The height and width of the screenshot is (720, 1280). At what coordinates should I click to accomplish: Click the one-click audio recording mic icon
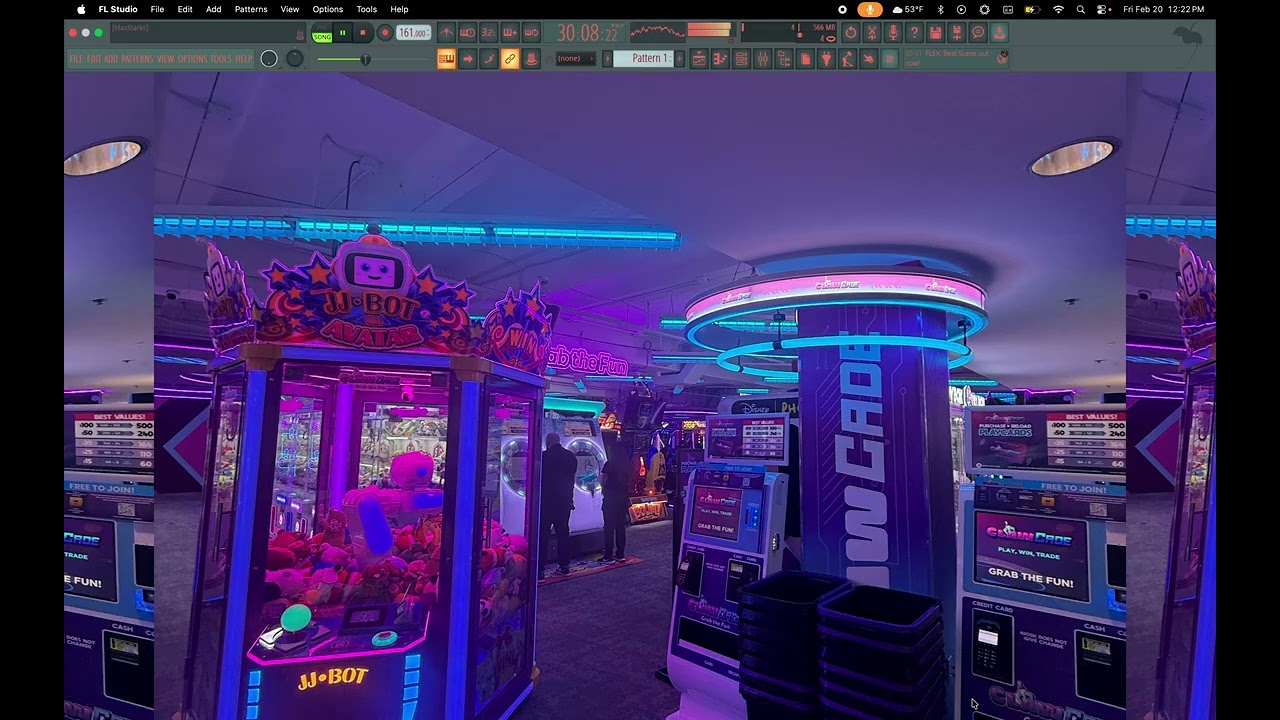coord(893,33)
